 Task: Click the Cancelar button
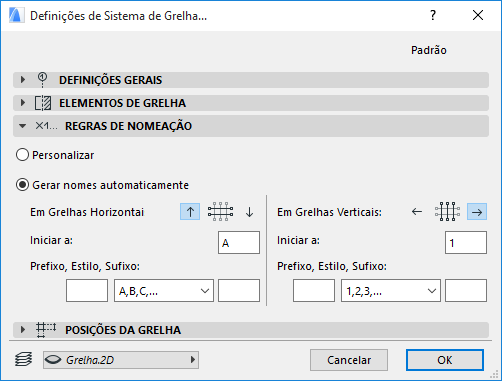click(349, 360)
